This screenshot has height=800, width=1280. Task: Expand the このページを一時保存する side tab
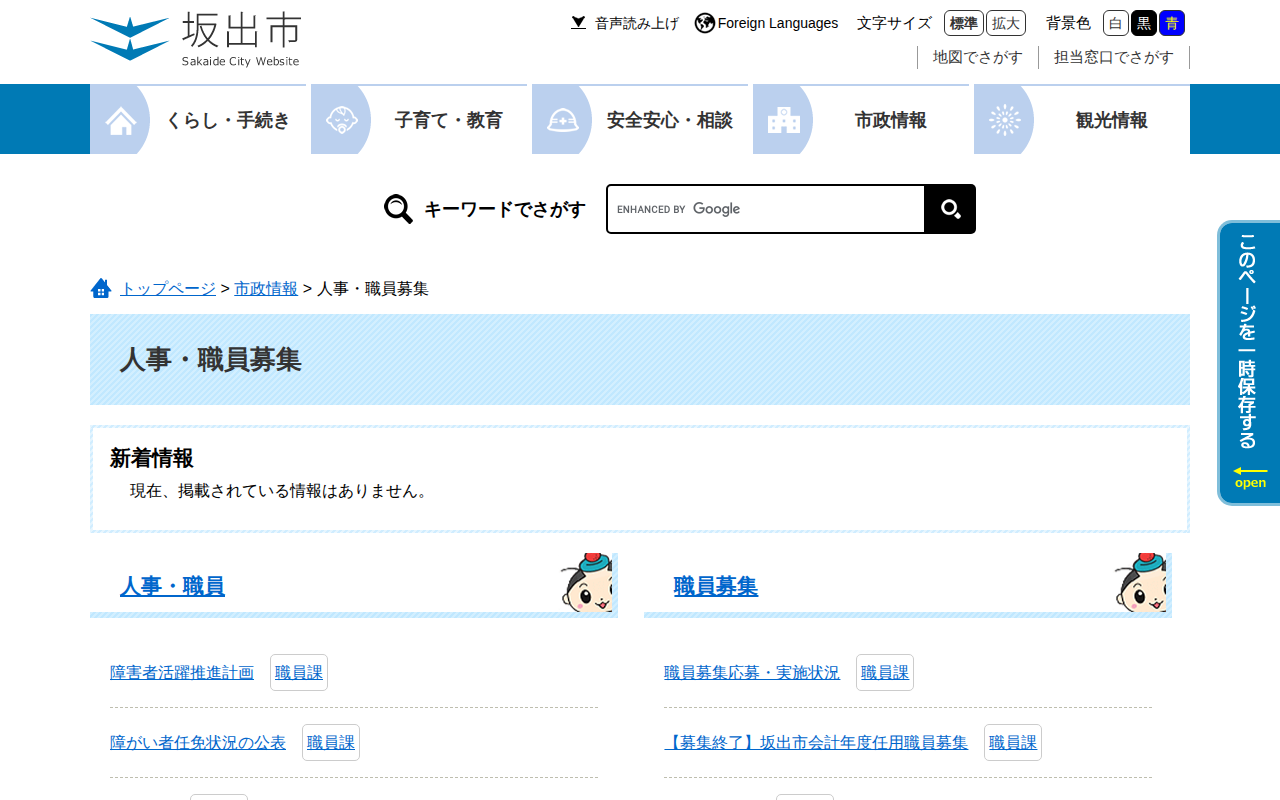[x=1249, y=362]
